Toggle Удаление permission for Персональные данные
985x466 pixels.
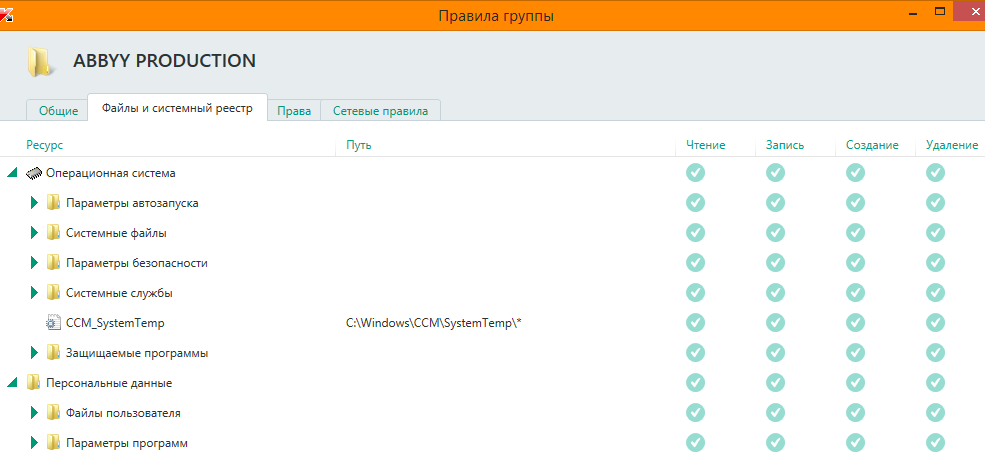[935, 383]
